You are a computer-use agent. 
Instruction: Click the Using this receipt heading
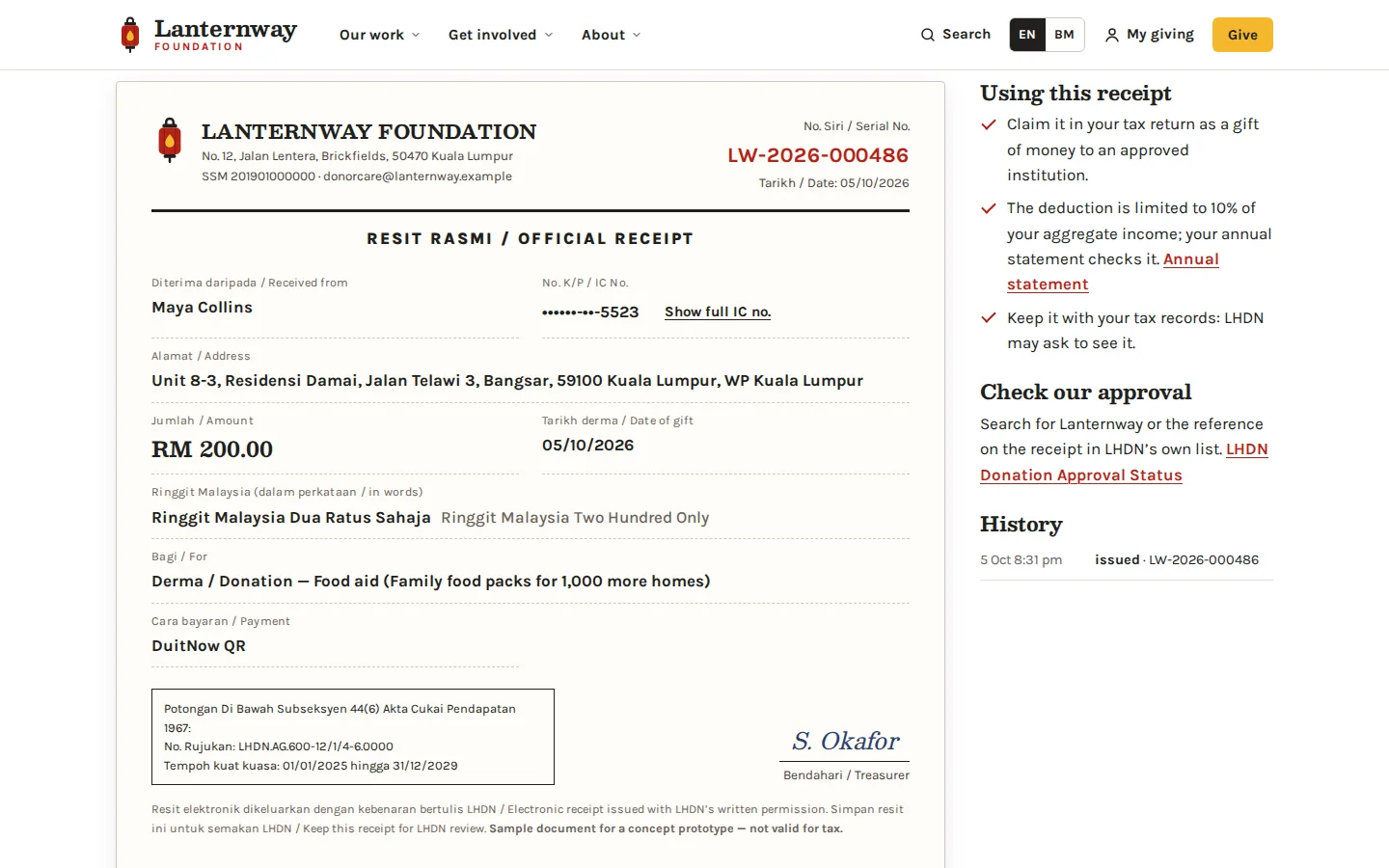pos(1076,94)
